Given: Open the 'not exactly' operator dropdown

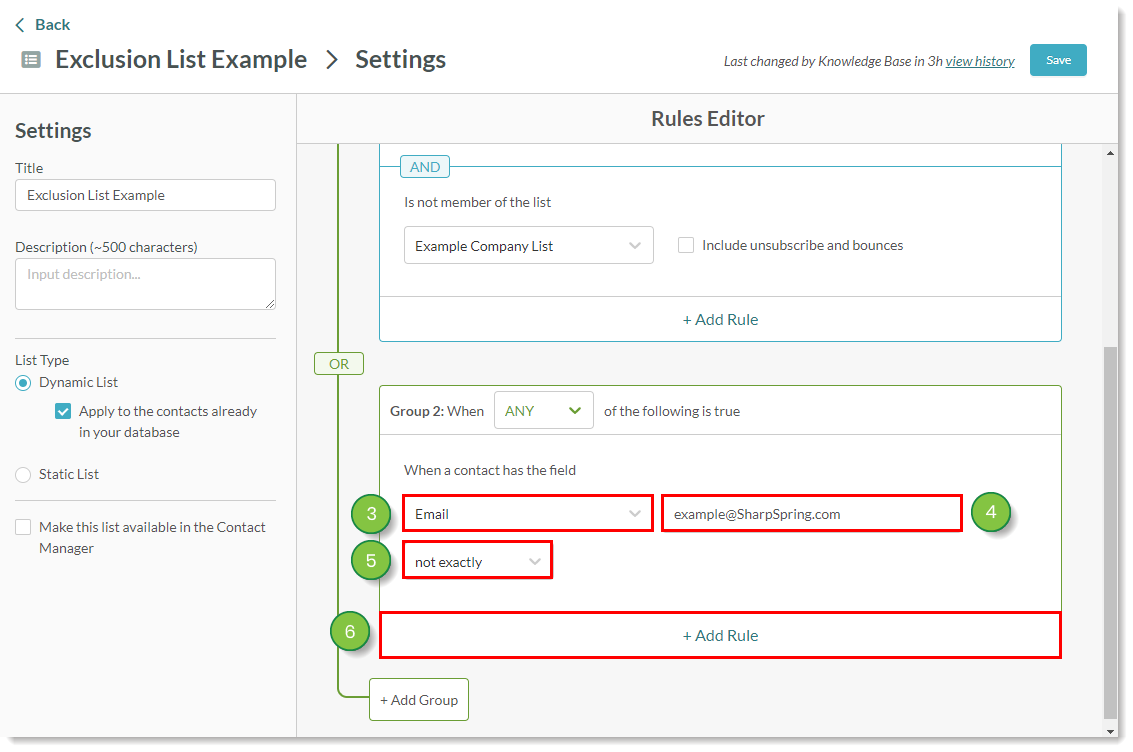Looking at the screenshot, I should (x=477, y=562).
